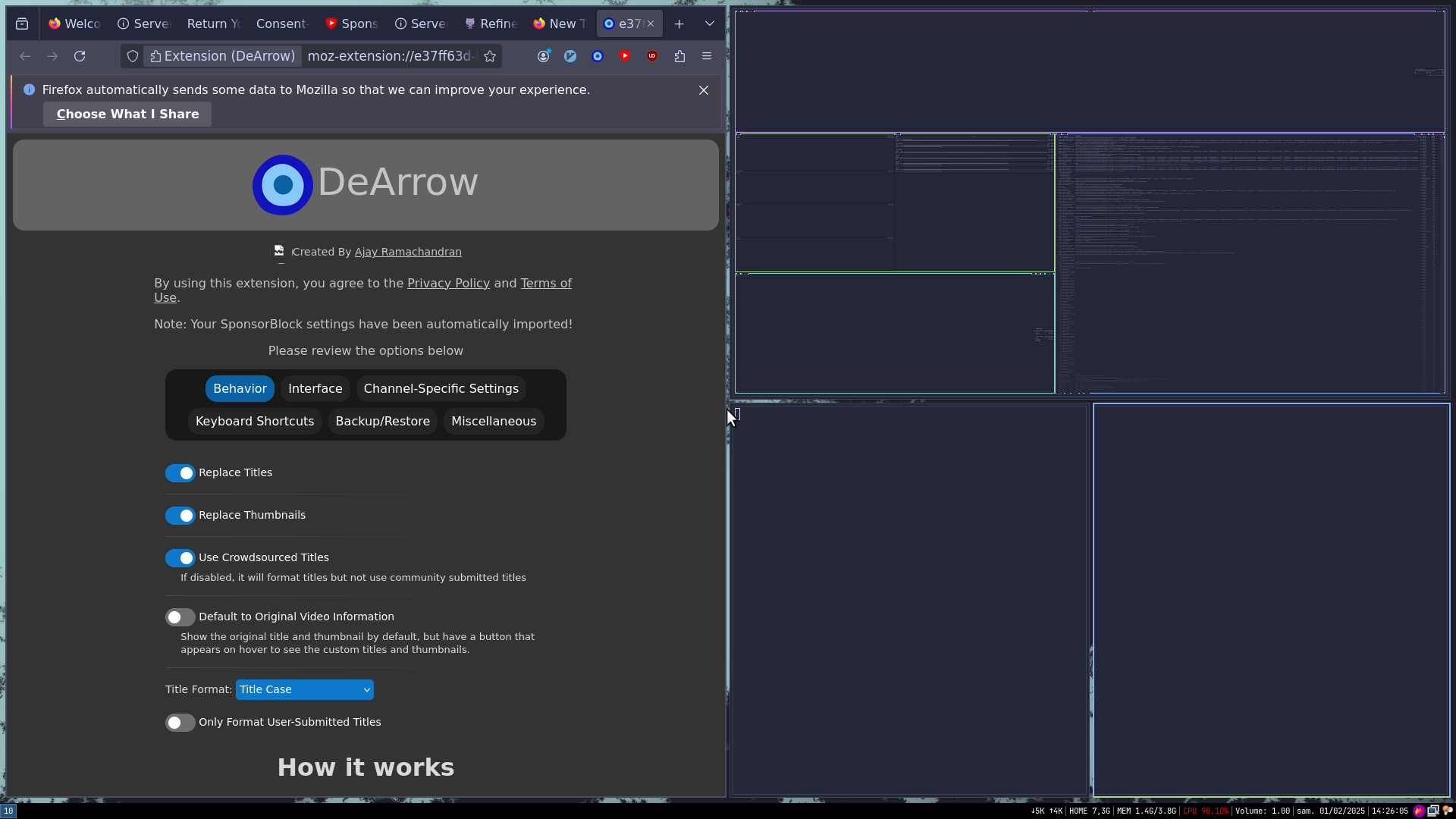The height and width of the screenshot is (819, 1456).
Task: Click the How it works heading
Action: 366,767
